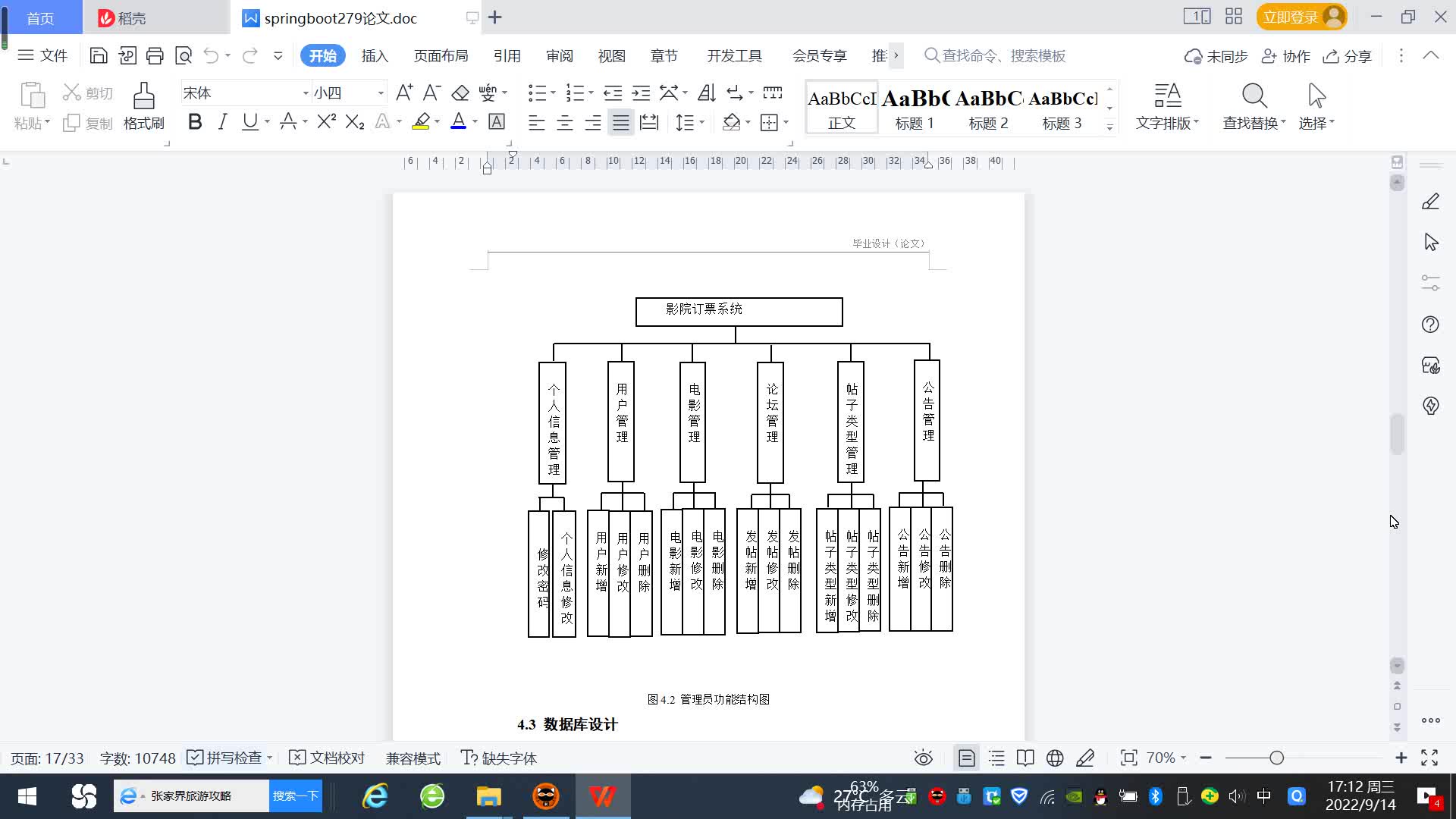
Task: Decrease font size with A- icon
Action: coord(431,93)
